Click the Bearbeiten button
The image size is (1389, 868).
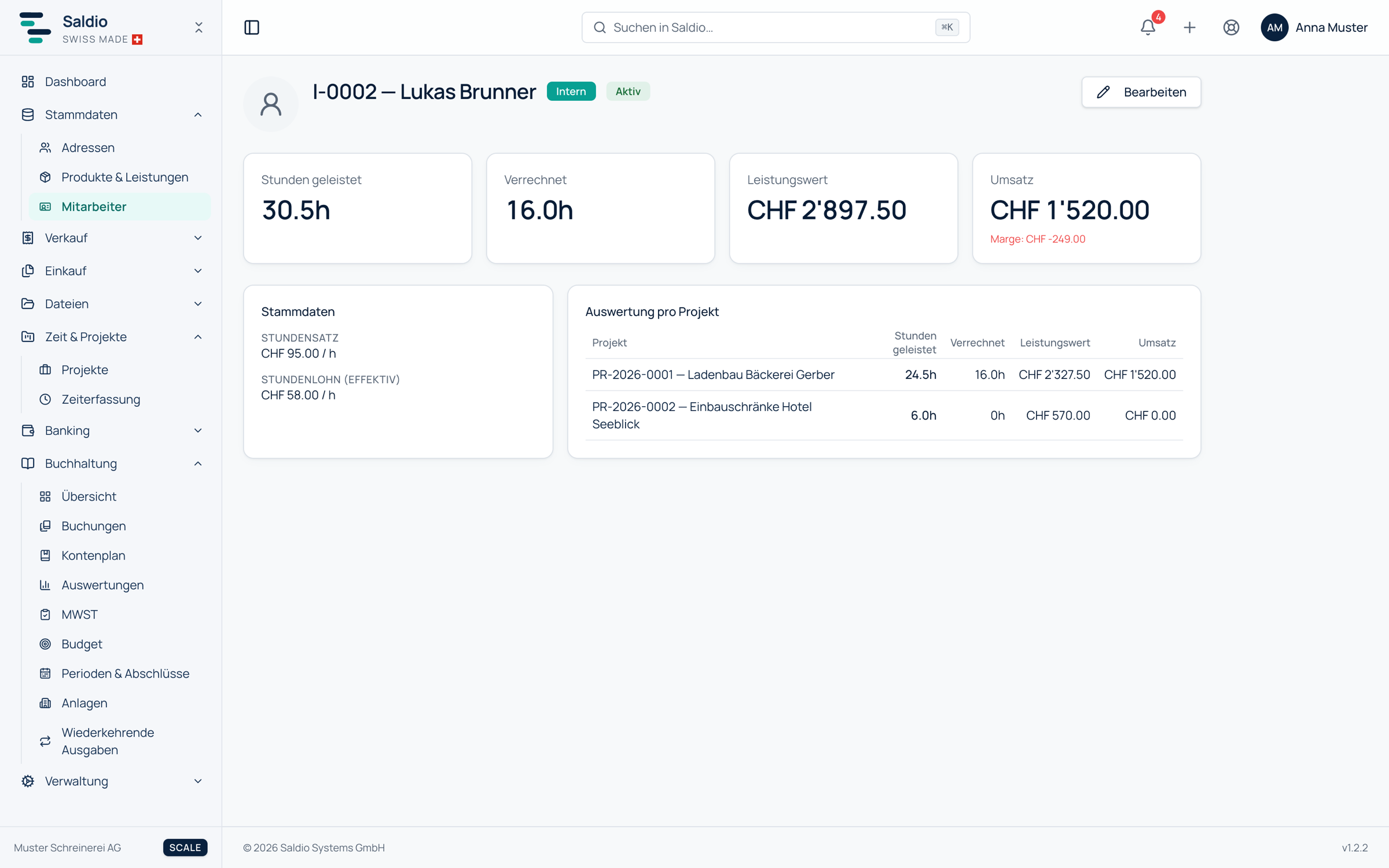click(1141, 92)
